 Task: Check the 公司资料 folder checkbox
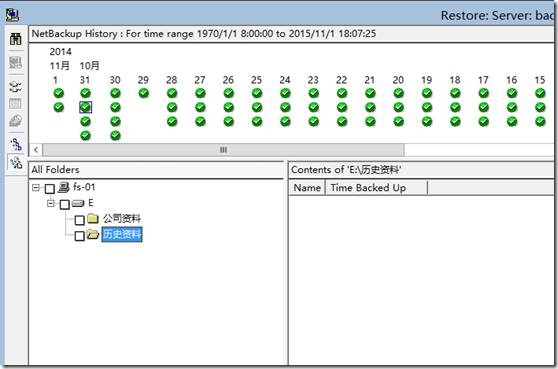[80, 220]
